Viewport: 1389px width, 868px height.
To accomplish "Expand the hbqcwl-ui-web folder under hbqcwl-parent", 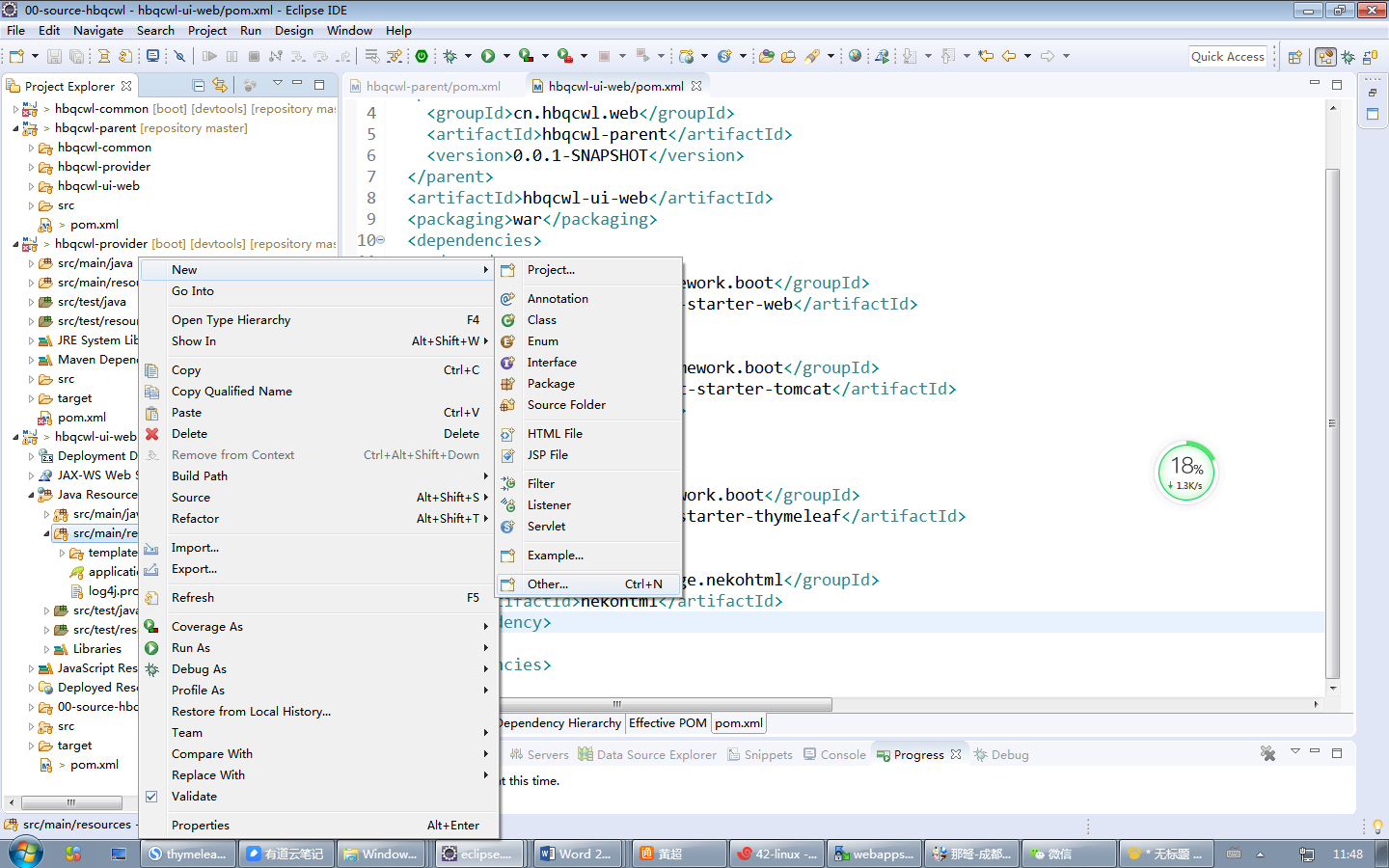I will point(31,186).
